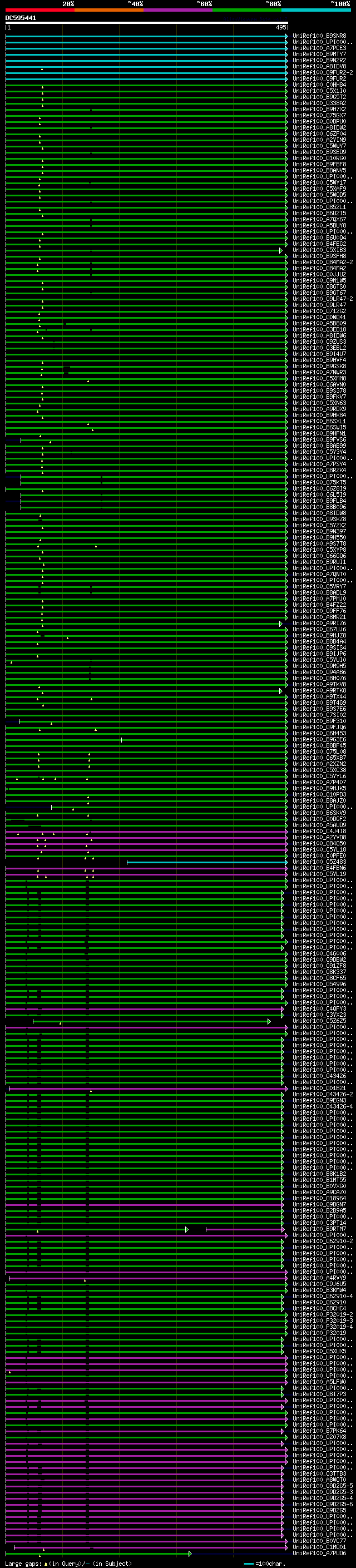This screenshot has height=1568, width=356.
Task: Select UniRef100_Q9ZUS3 label
Action: click(319, 342)
